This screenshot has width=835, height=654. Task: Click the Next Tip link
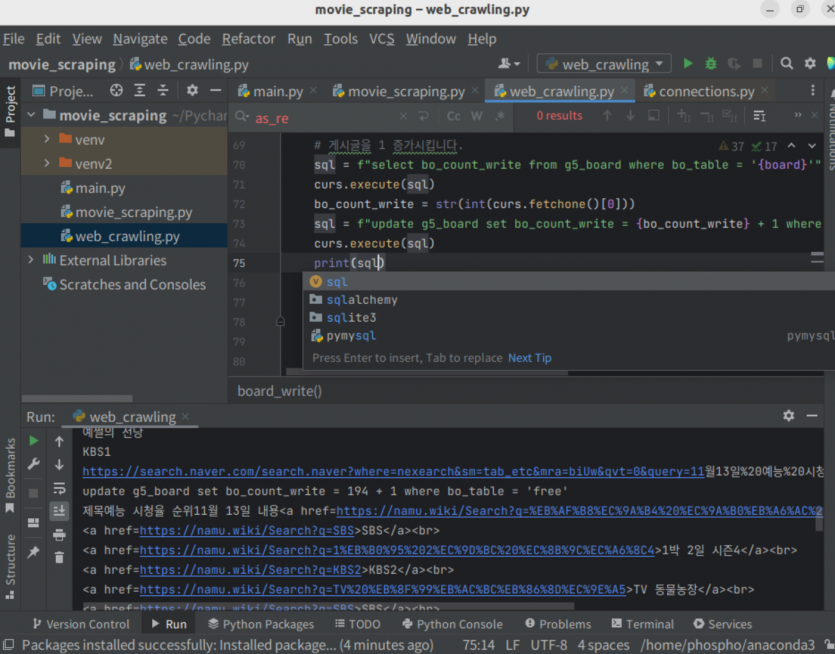pos(529,358)
